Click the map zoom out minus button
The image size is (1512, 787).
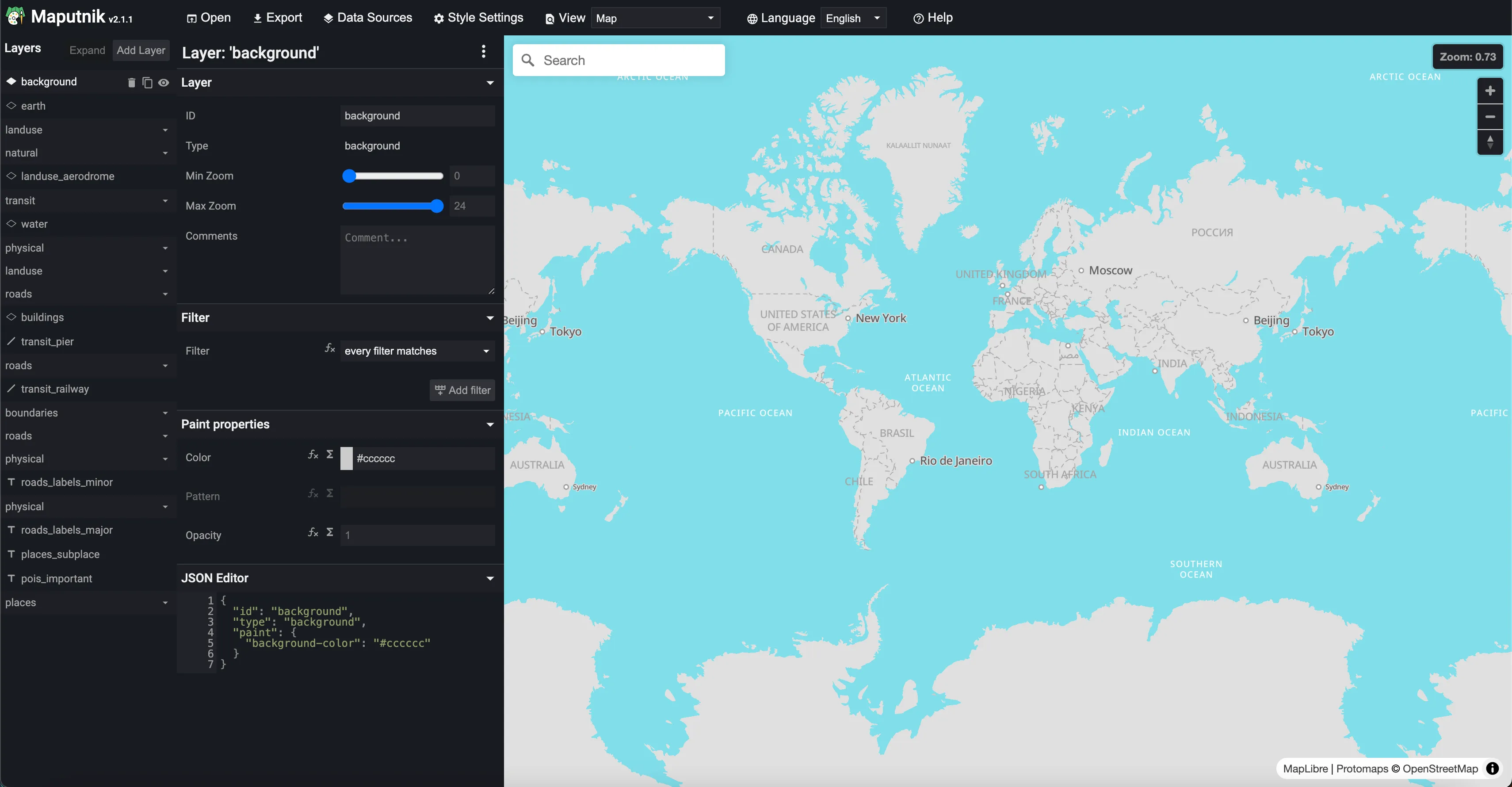[x=1490, y=117]
